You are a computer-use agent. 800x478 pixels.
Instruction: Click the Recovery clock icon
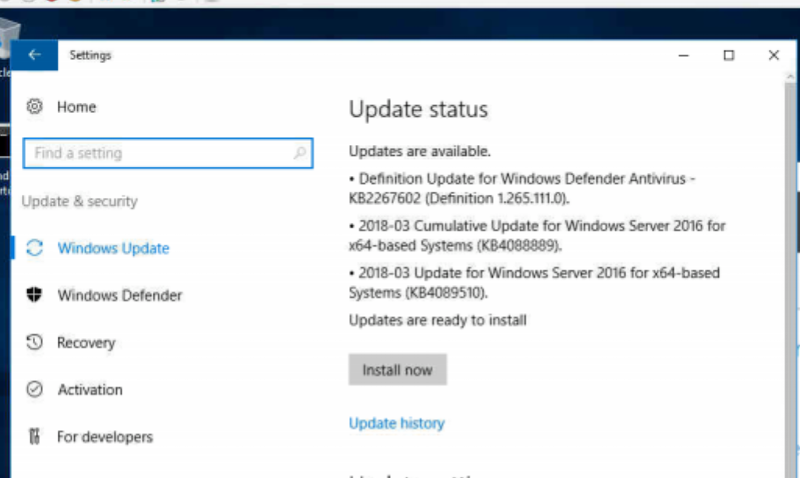[34, 342]
